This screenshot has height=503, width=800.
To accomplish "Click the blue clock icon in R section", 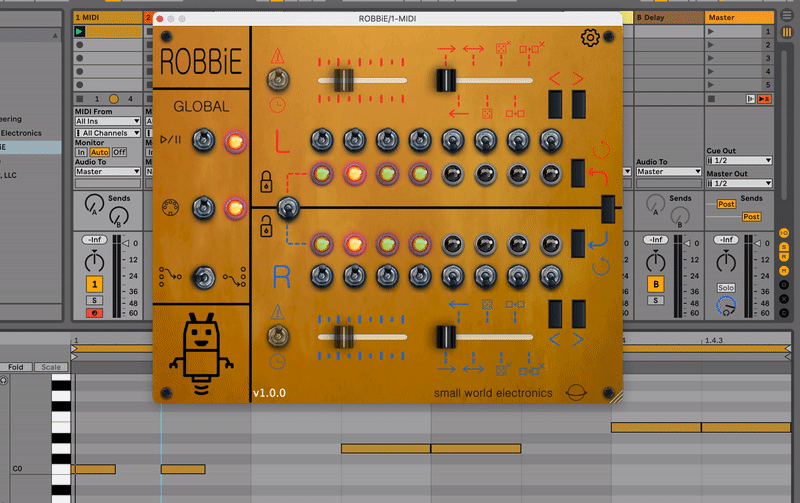I will [277, 362].
